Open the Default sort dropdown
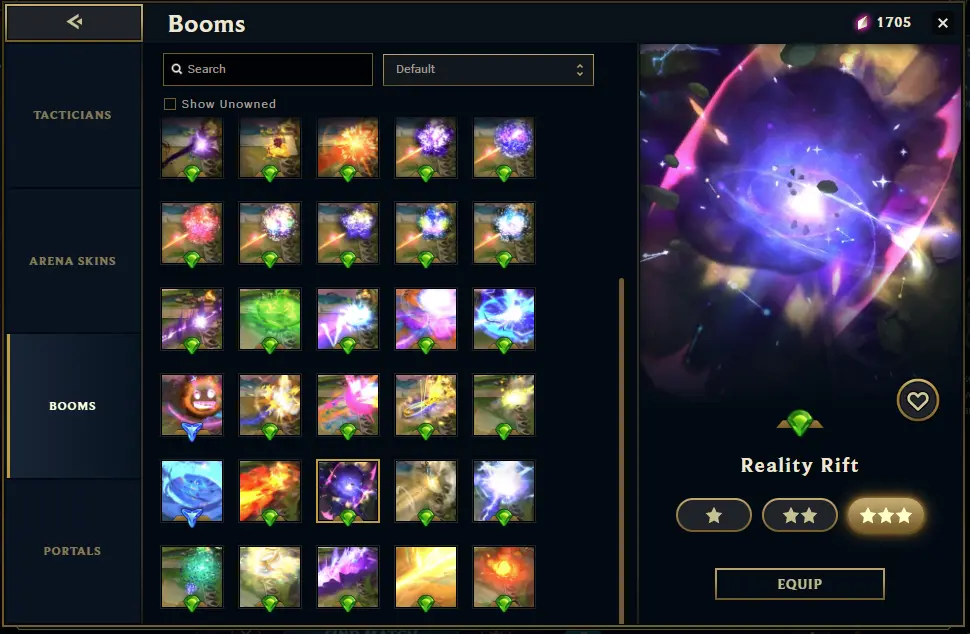The image size is (970, 634). pyautogui.click(x=488, y=69)
